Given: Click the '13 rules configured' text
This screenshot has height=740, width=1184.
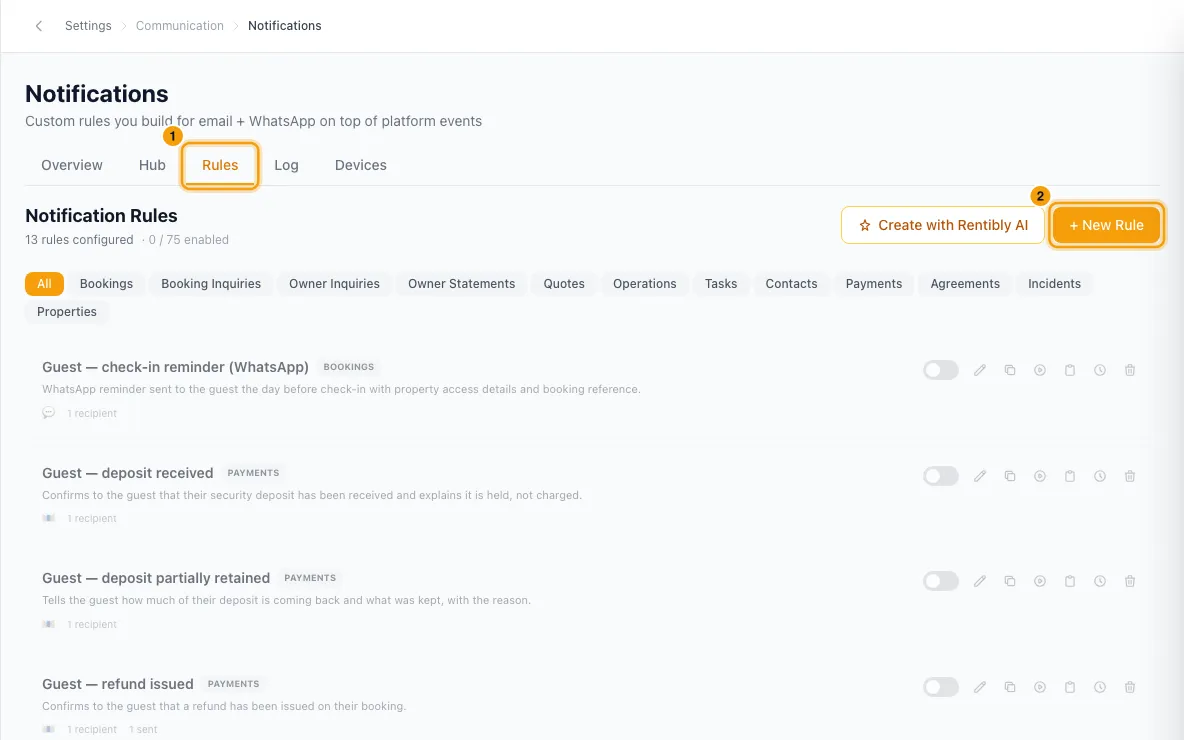Looking at the screenshot, I should pyautogui.click(x=79, y=240).
